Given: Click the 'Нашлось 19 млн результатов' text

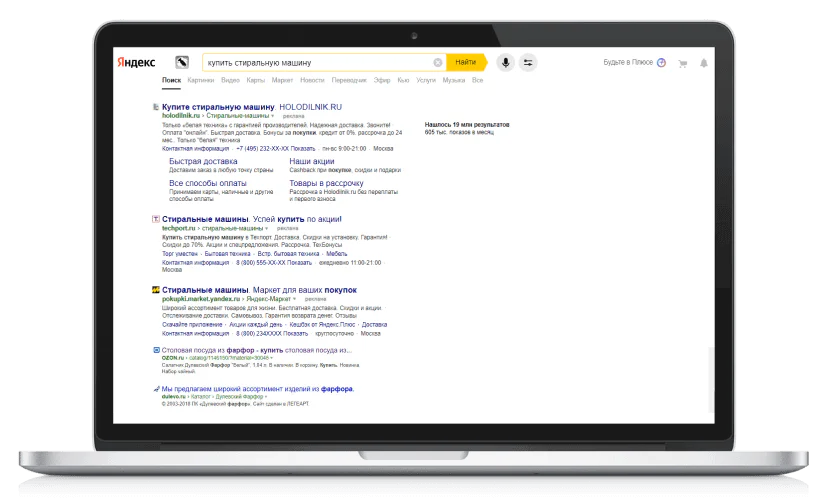Looking at the screenshot, I should tap(467, 125).
